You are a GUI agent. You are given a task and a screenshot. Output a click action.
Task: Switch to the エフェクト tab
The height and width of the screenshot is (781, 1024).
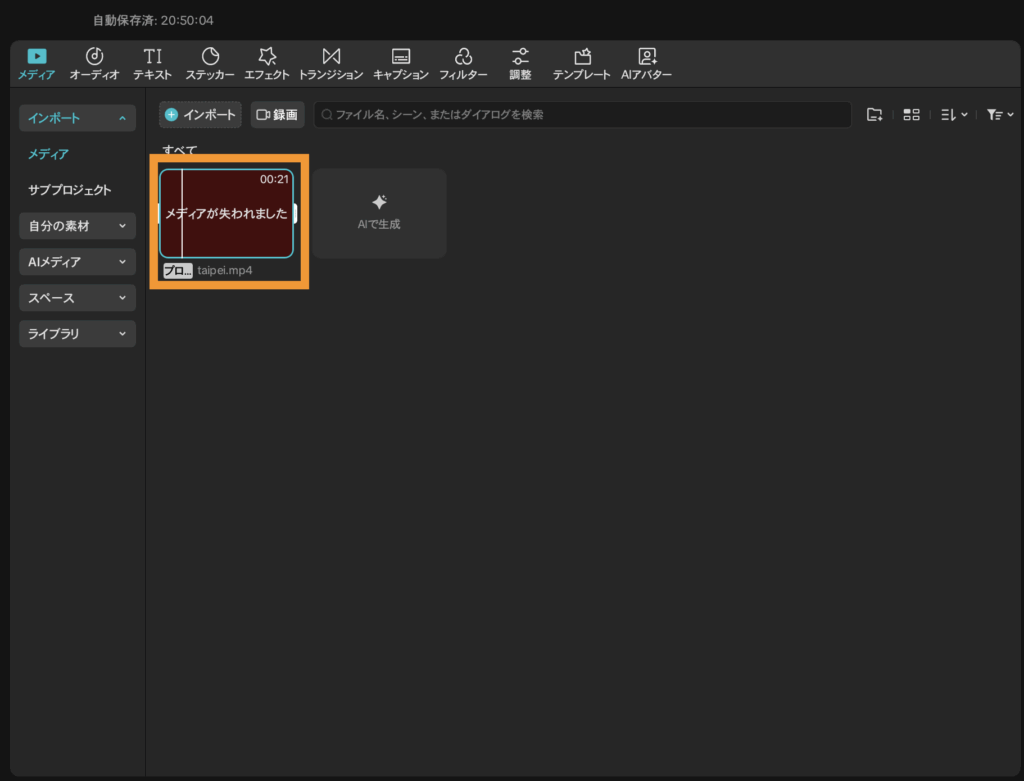click(266, 64)
